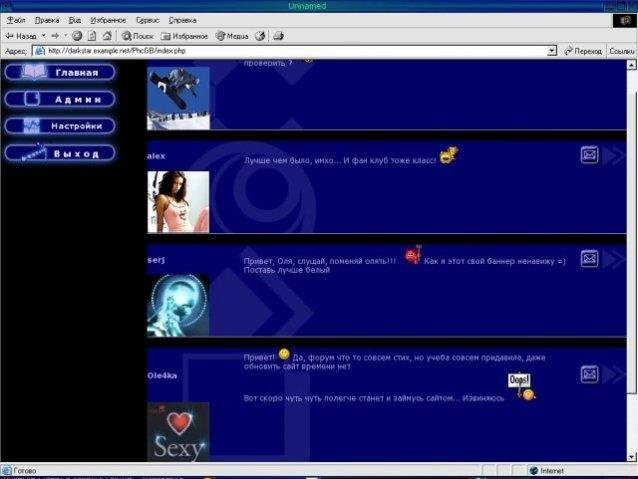Open the Правка menu
This screenshot has height=479, width=638.
(x=47, y=20)
